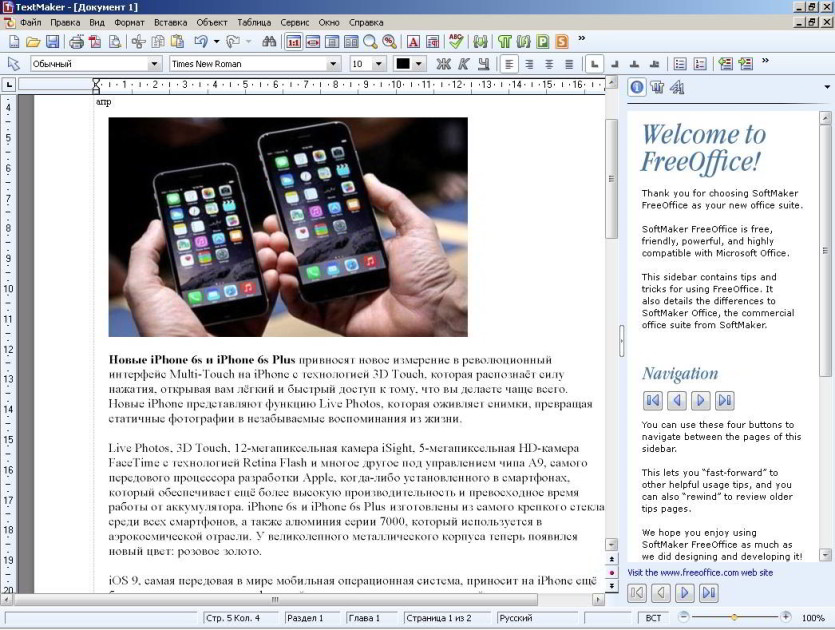Image resolution: width=835 pixels, height=630 pixels.
Task: Open a file using the folder icon
Action: pyautogui.click(x=33, y=42)
